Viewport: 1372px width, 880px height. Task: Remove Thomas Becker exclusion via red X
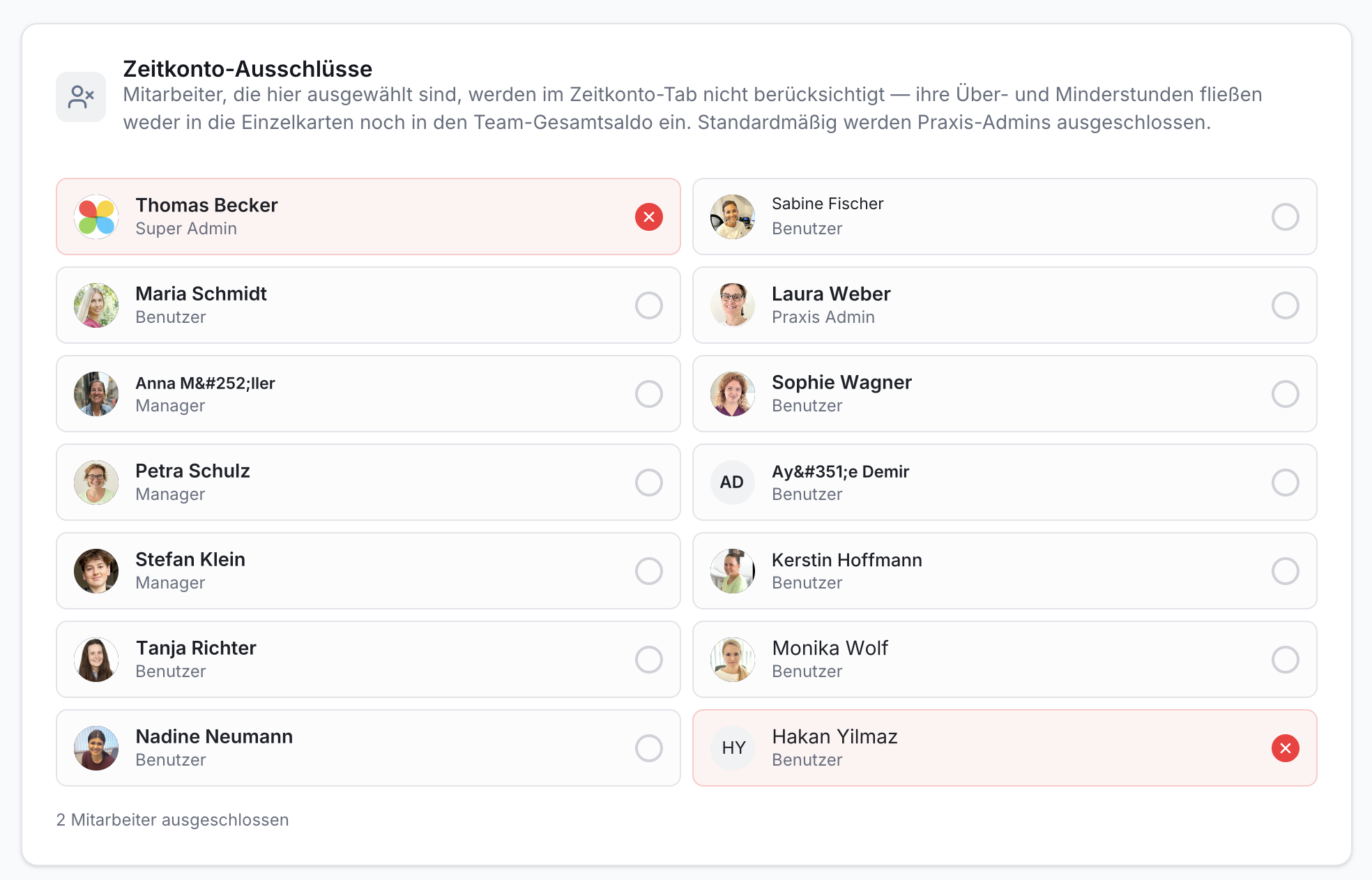click(x=648, y=217)
